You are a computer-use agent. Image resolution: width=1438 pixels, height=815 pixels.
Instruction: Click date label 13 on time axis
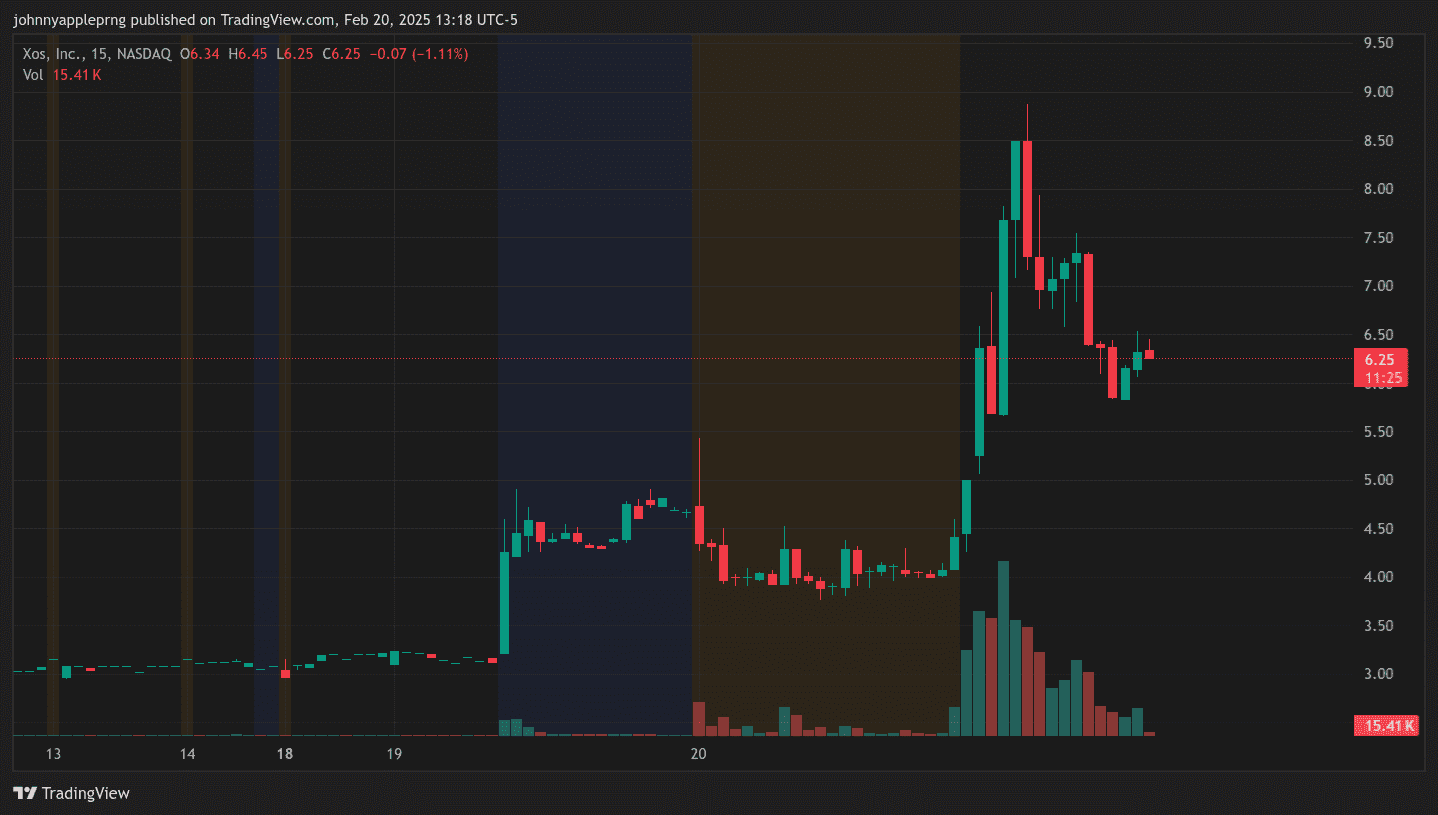click(x=54, y=754)
